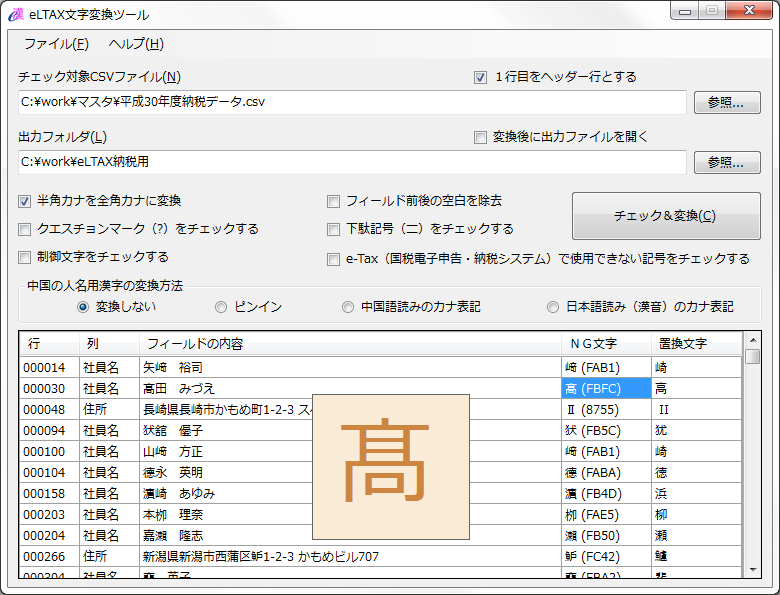Viewport: 780px width, 595px height.
Task: Click NG cell 鮃 (FC42)
Action: (x=606, y=556)
